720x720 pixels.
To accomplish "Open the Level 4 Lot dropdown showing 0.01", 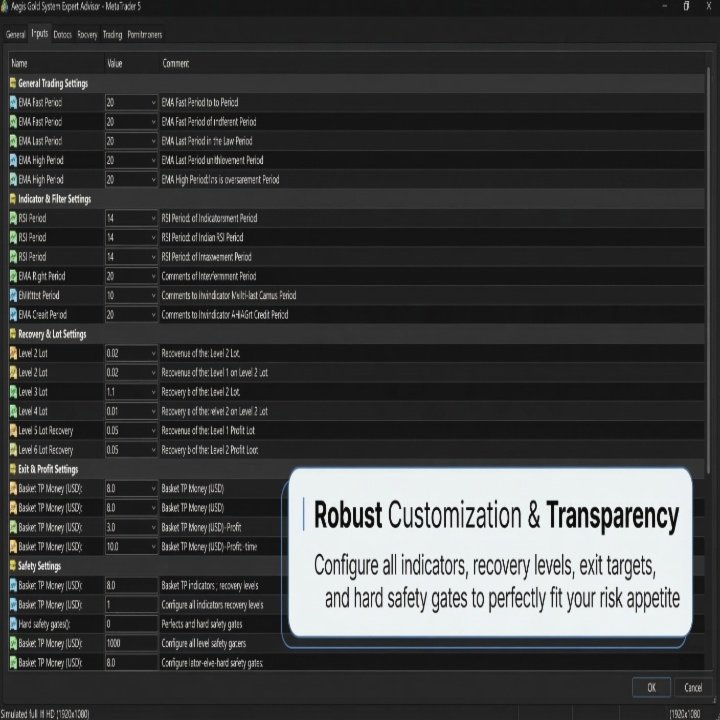I will pyautogui.click(x=153, y=411).
